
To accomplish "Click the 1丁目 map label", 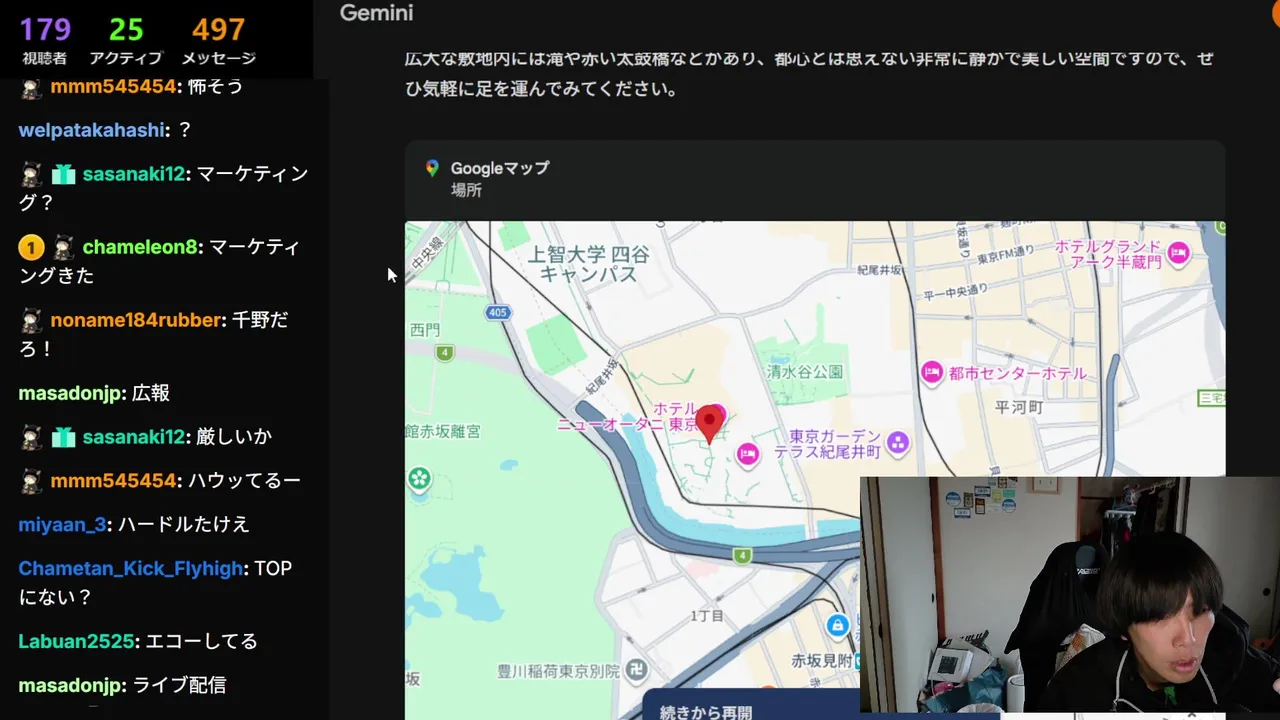I will [x=707, y=616].
